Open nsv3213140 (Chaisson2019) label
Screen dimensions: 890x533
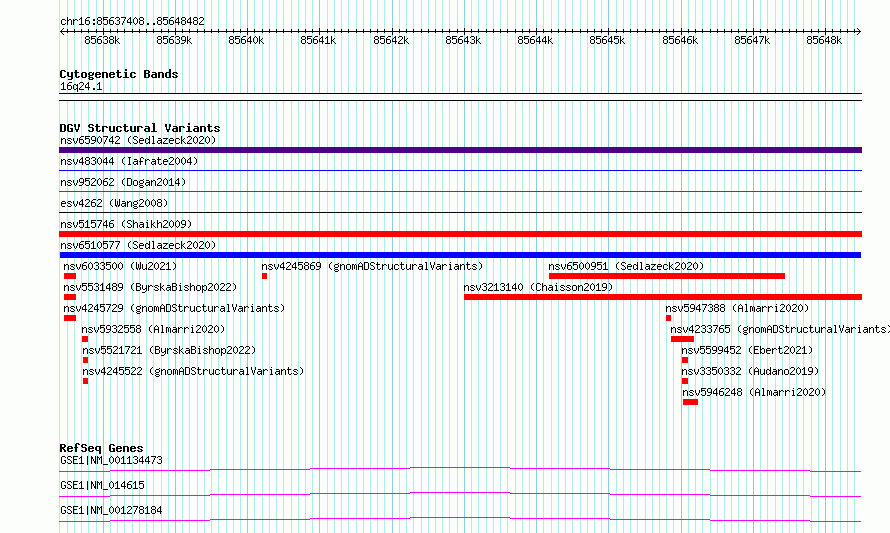(x=538, y=287)
